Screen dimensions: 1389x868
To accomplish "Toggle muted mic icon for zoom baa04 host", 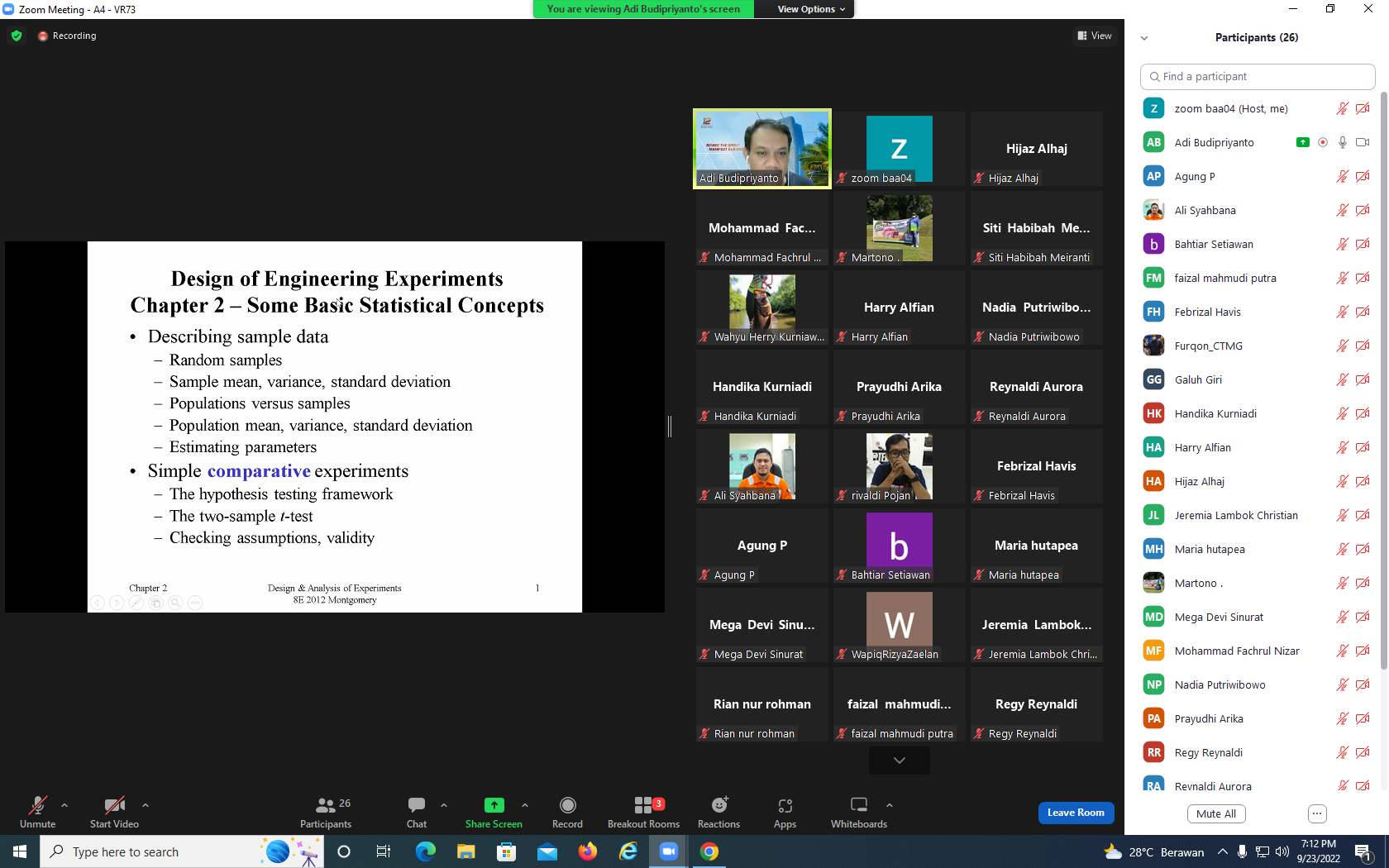I will [x=1343, y=108].
